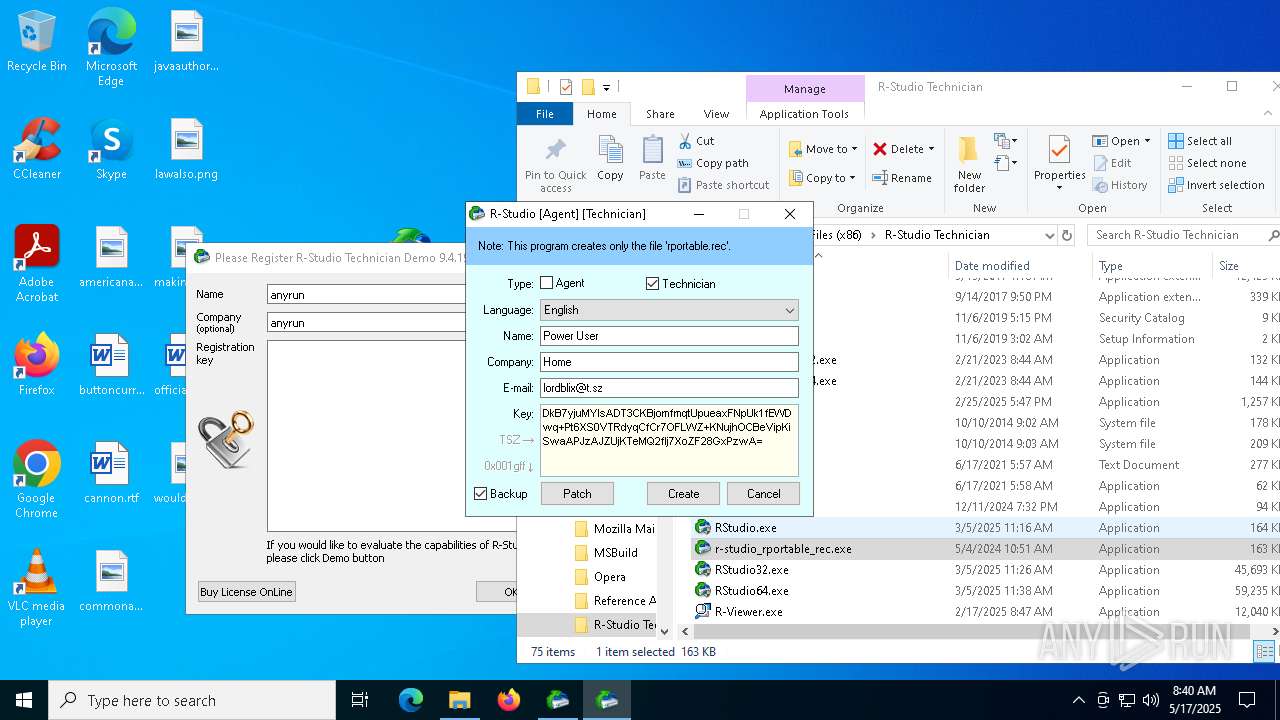
Task: Click Edit in the Open group
Action: (1112, 163)
